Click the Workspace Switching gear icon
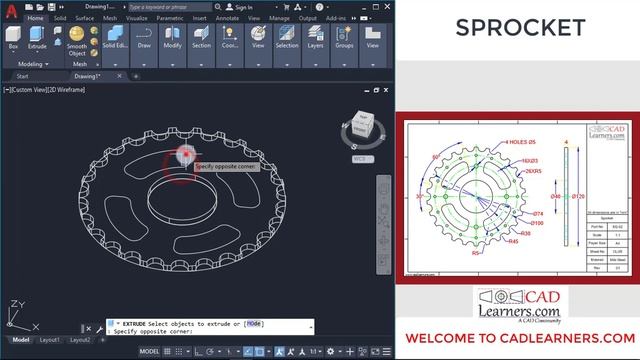 (x=330, y=351)
